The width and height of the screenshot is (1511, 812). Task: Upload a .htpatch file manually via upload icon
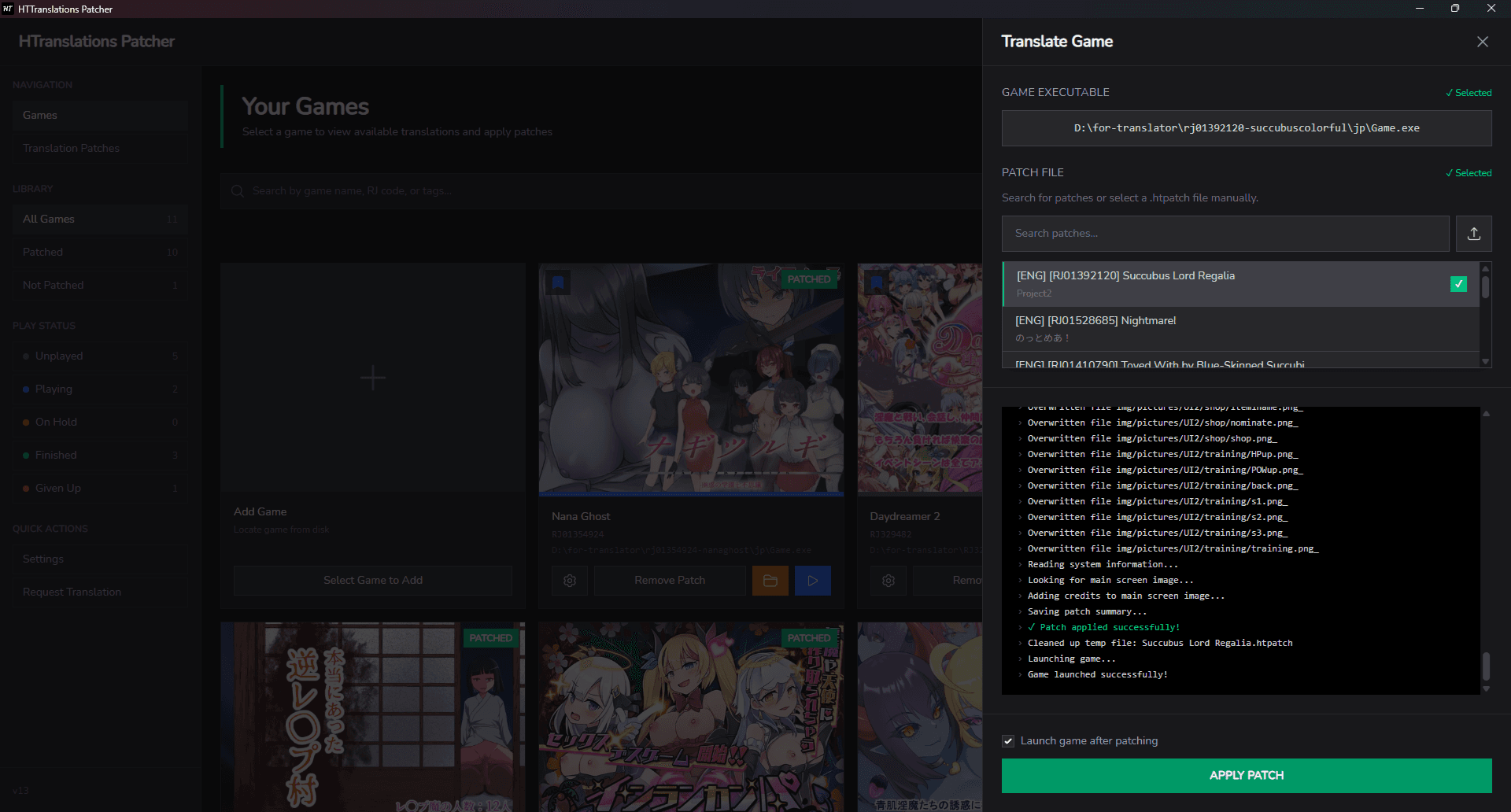tap(1474, 233)
